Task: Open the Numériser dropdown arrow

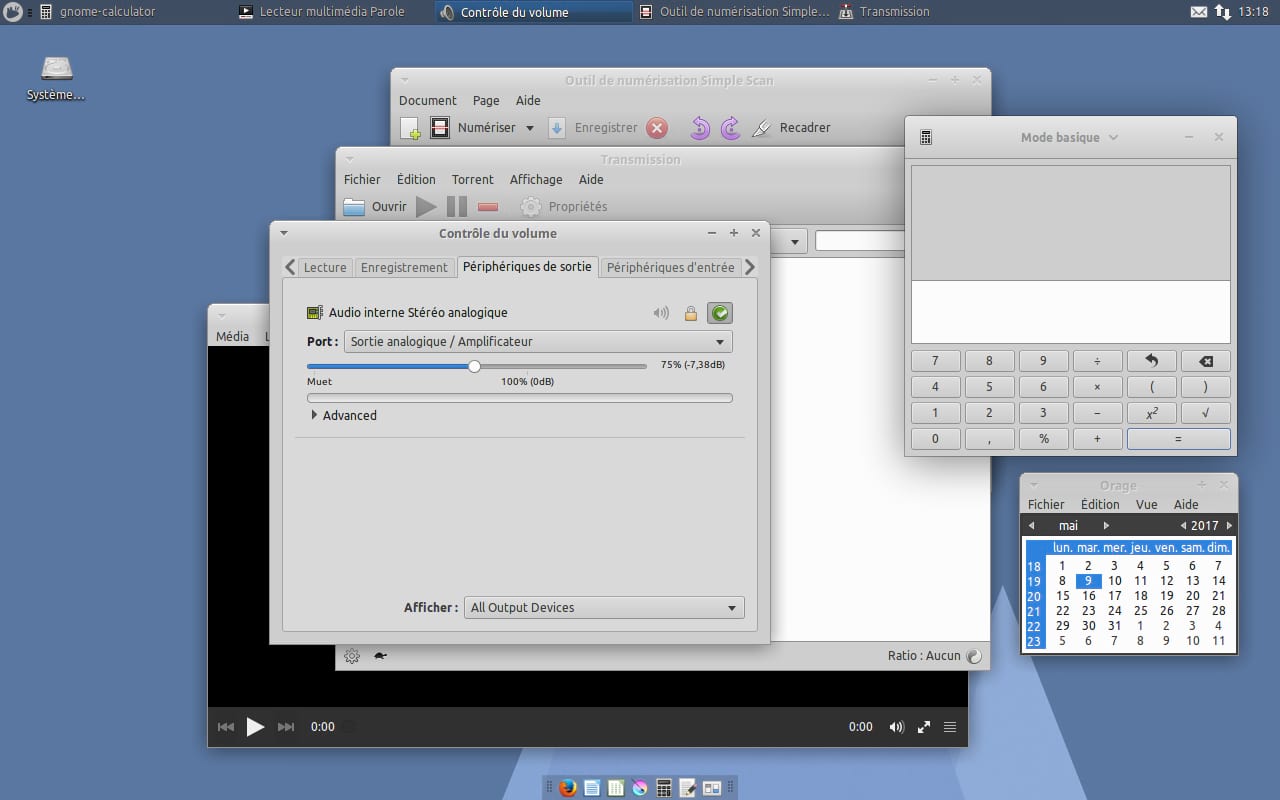Action: tap(530, 128)
